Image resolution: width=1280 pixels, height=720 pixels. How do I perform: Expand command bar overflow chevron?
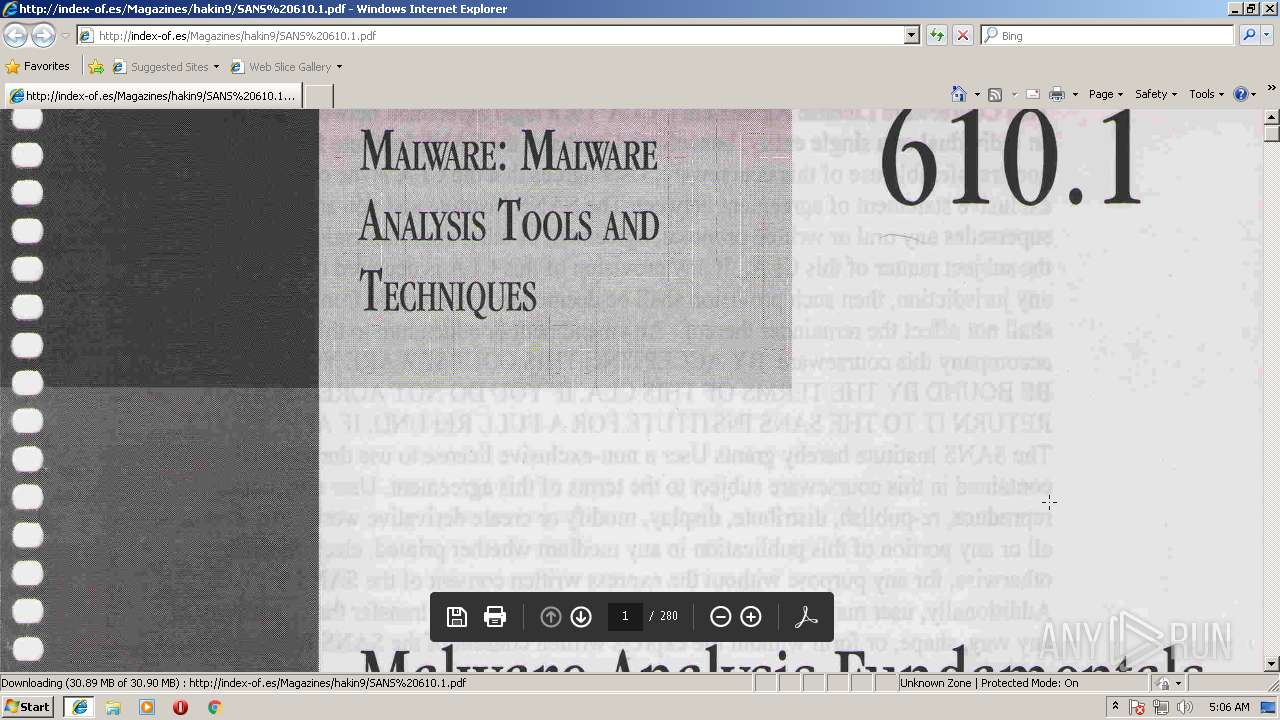[1271, 88]
